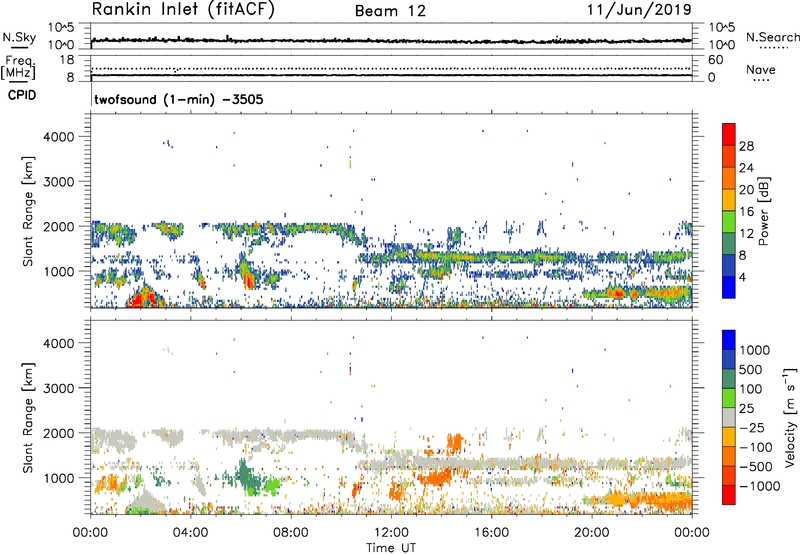
Task: Click the '16:00' time tick label
Action: click(491, 533)
